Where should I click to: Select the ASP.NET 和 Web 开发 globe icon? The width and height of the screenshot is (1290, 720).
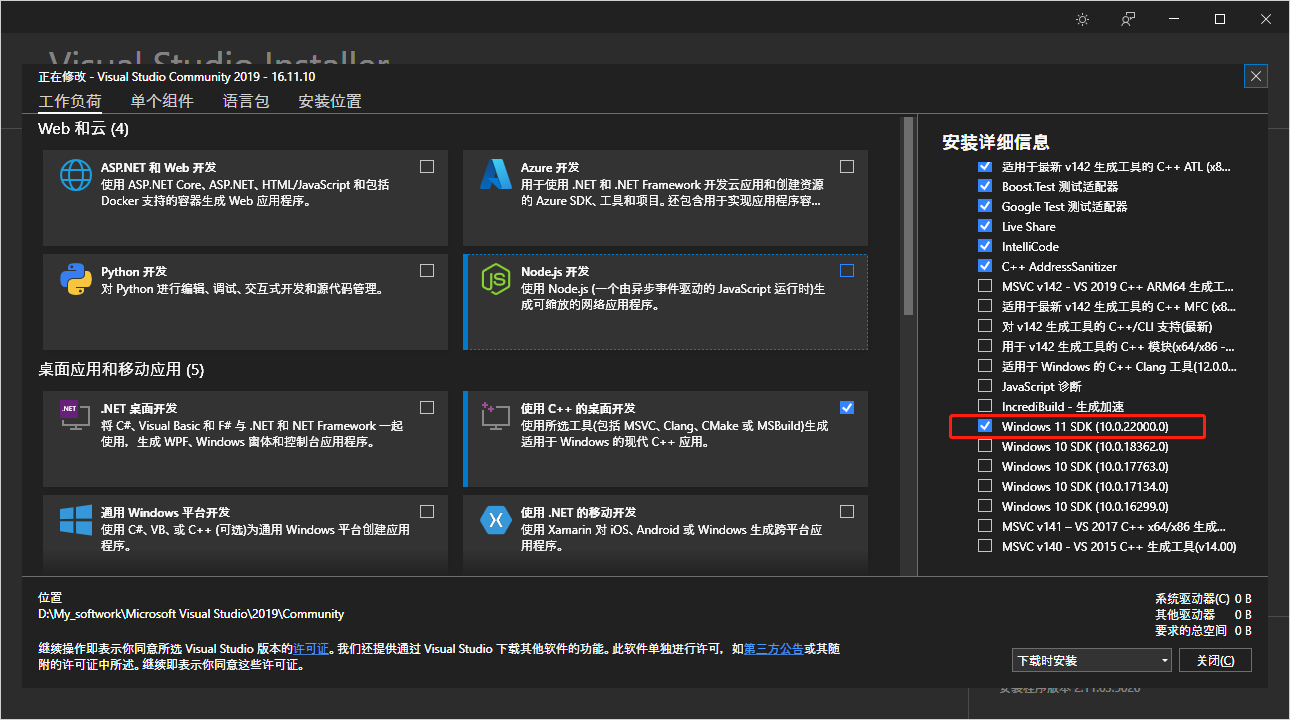75,176
